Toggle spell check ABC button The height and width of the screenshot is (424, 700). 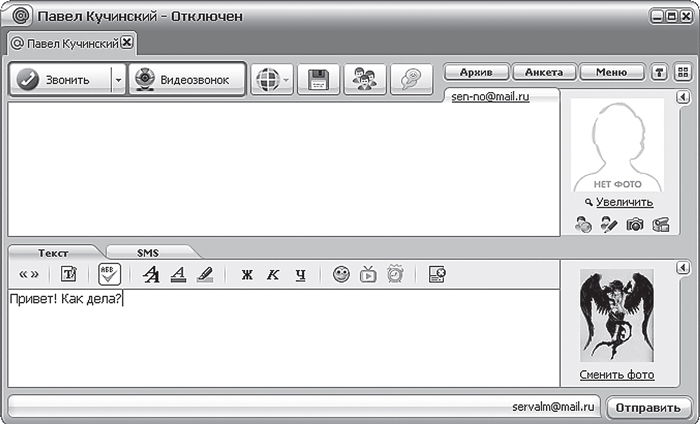coord(110,275)
